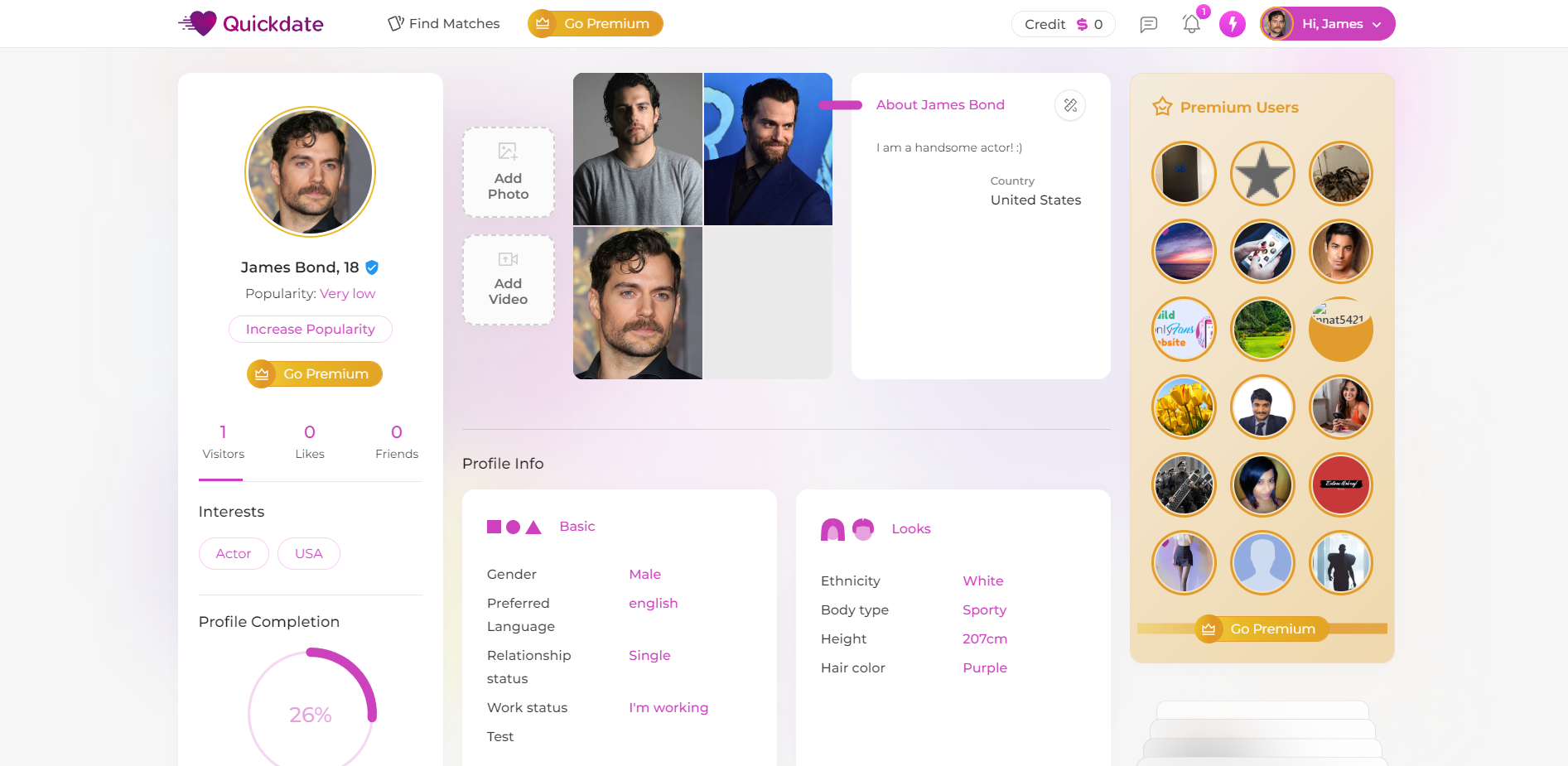Click the Gender value Male
The image size is (1568, 766).
[x=645, y=574]
